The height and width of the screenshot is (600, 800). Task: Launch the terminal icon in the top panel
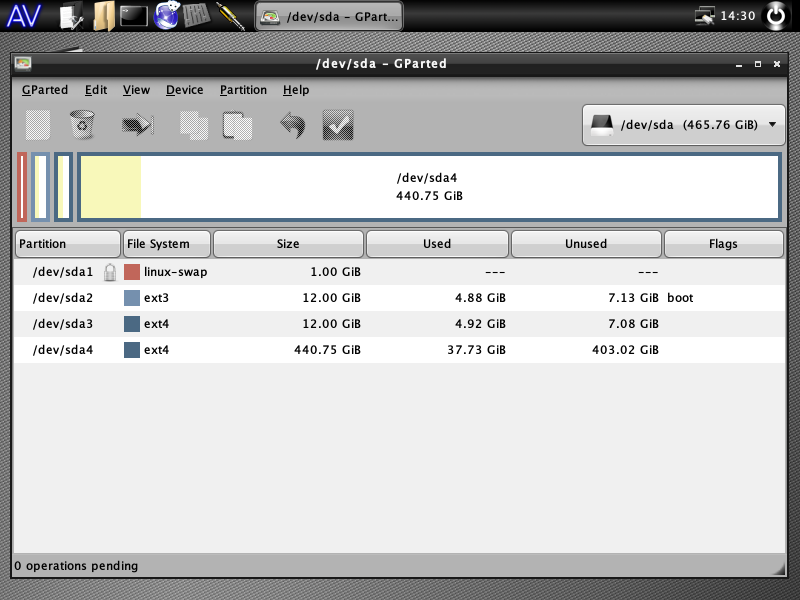(134, 16)
